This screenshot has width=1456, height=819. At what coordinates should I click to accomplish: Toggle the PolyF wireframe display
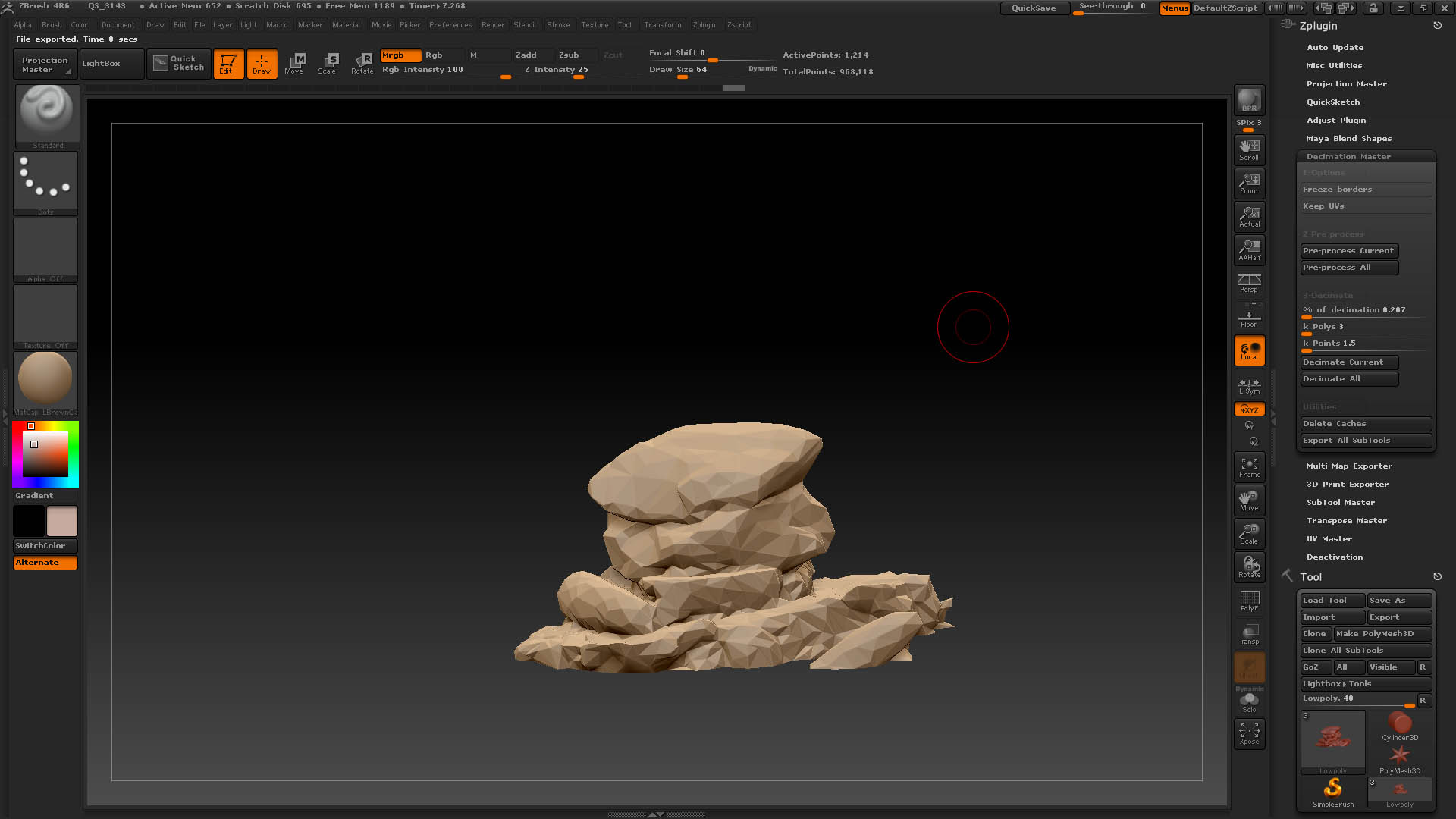tap(1249, 601)
